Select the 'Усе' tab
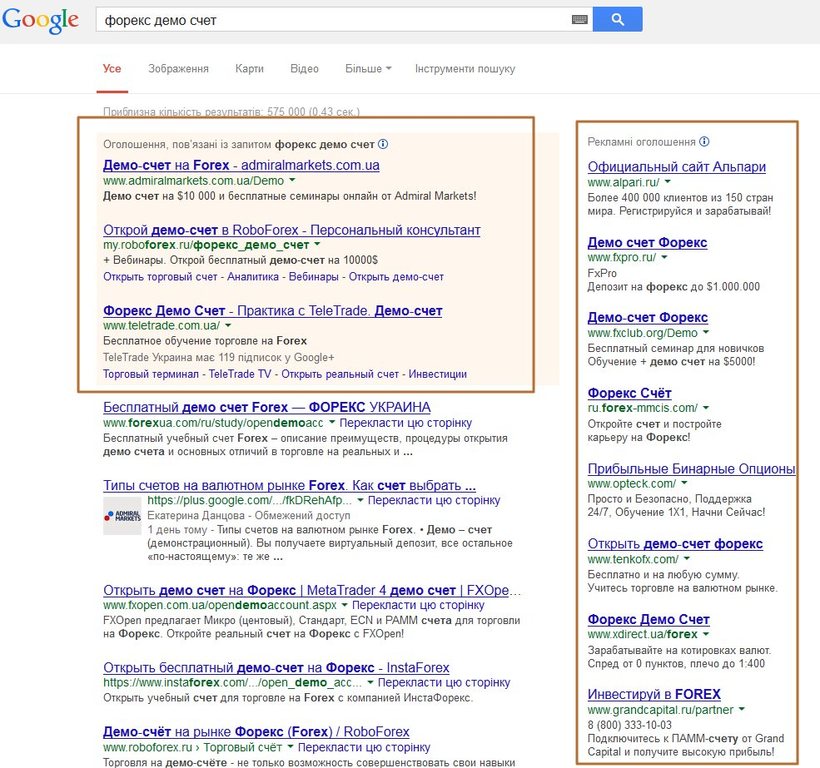The image size is (820, 768). tap(112, 68)
